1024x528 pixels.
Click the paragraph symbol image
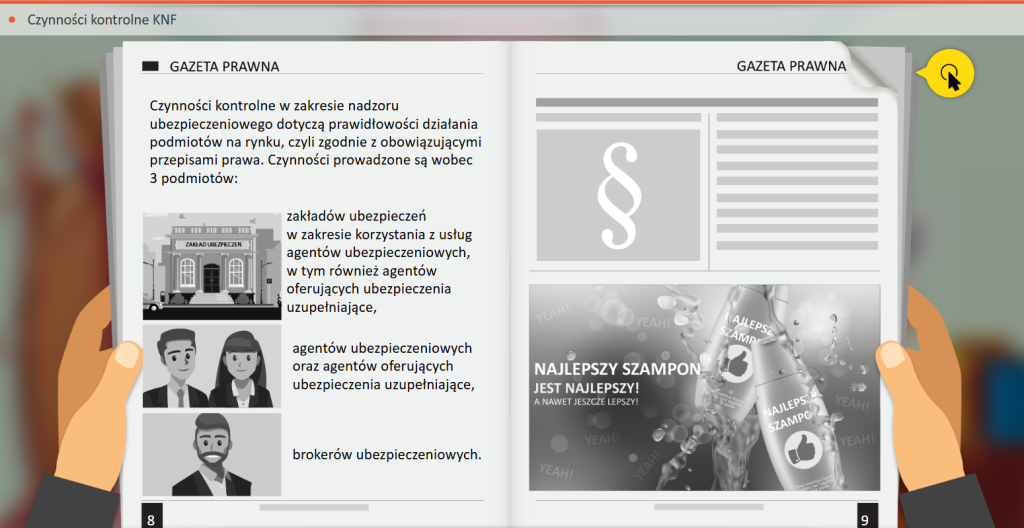tap(617, 198)
